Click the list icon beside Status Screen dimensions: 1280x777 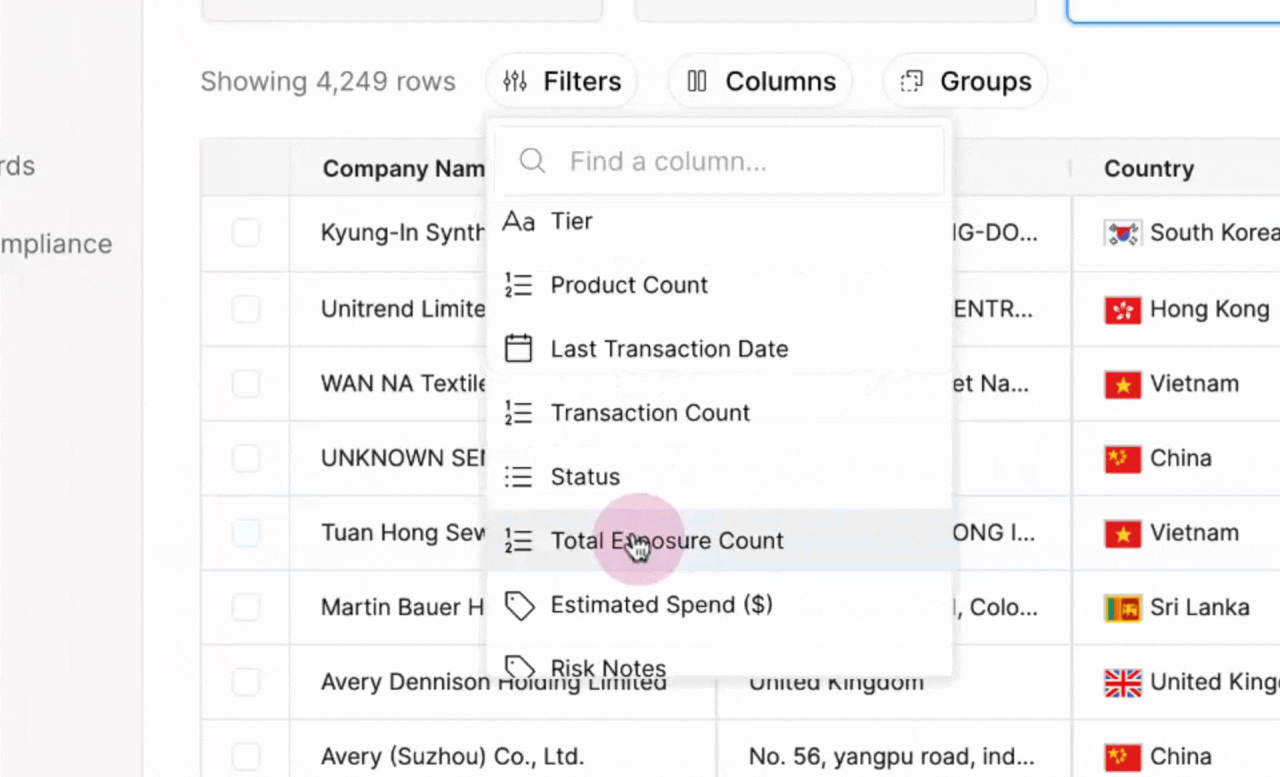pos(518,477)
